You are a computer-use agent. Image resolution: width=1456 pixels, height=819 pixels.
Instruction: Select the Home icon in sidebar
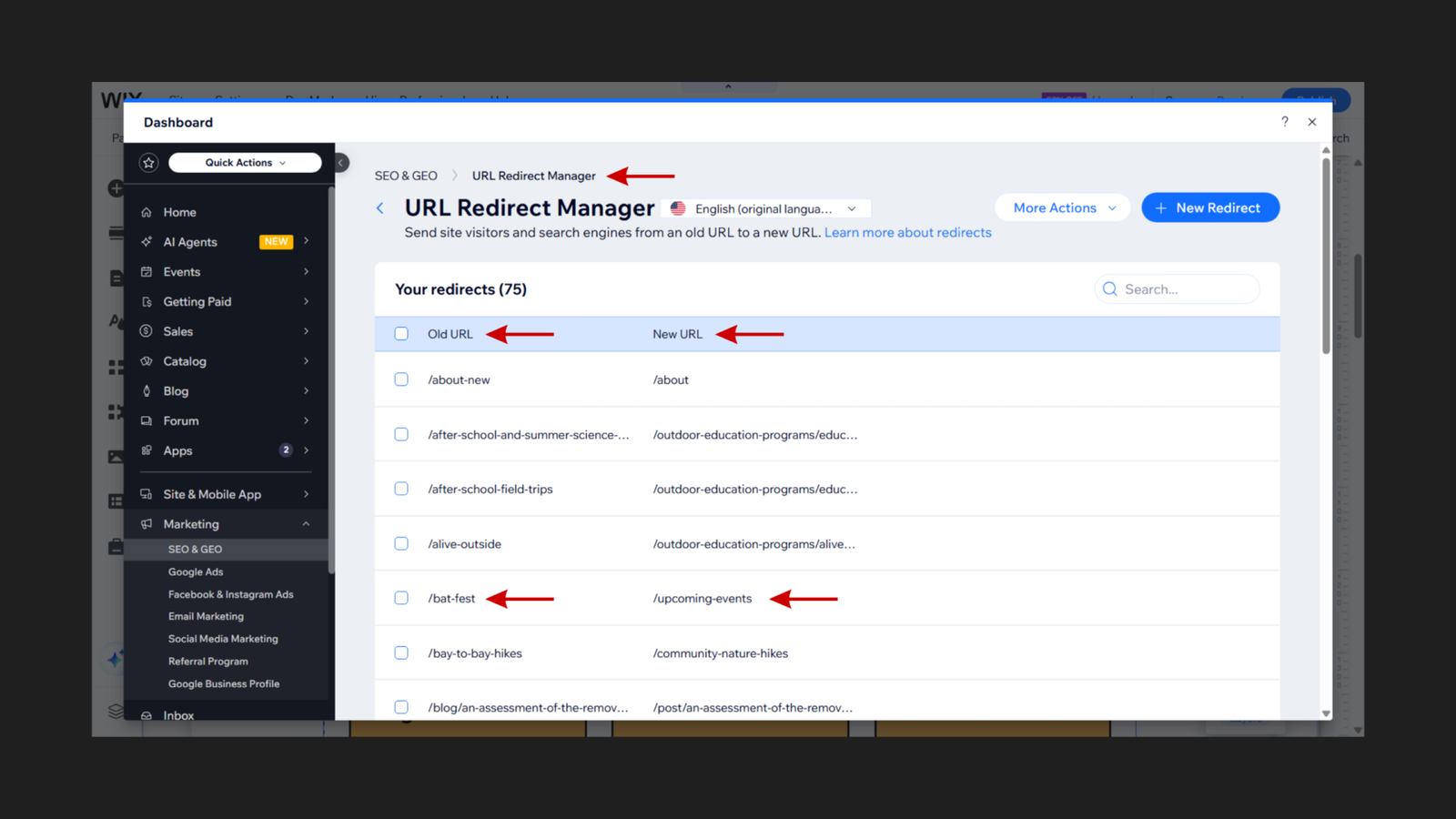tap(147, 211)
